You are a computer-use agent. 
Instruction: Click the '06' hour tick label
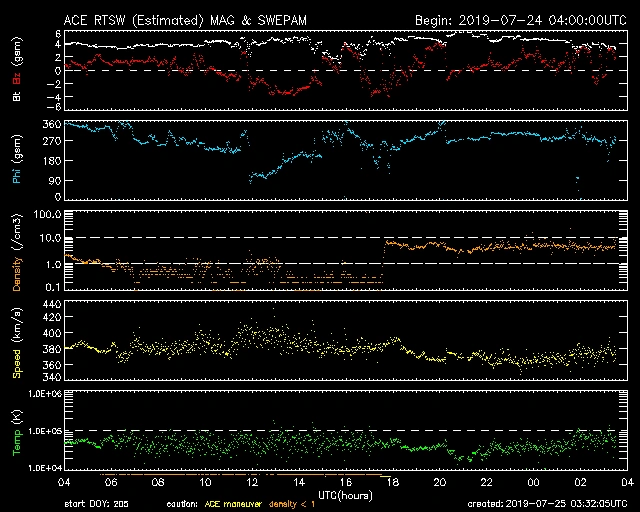(111, 483)
